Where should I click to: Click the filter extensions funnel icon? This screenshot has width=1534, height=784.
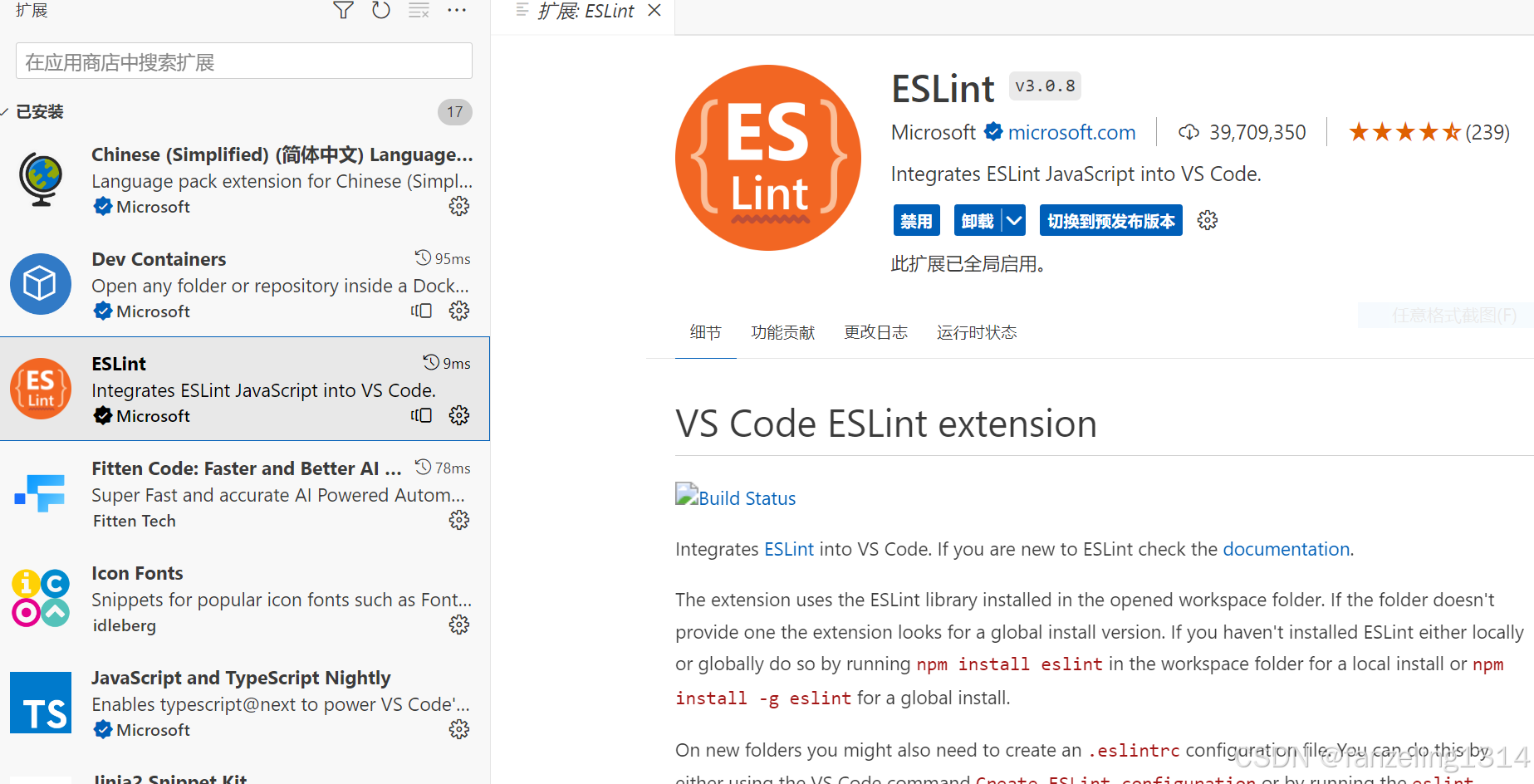[x=343, y=10]
